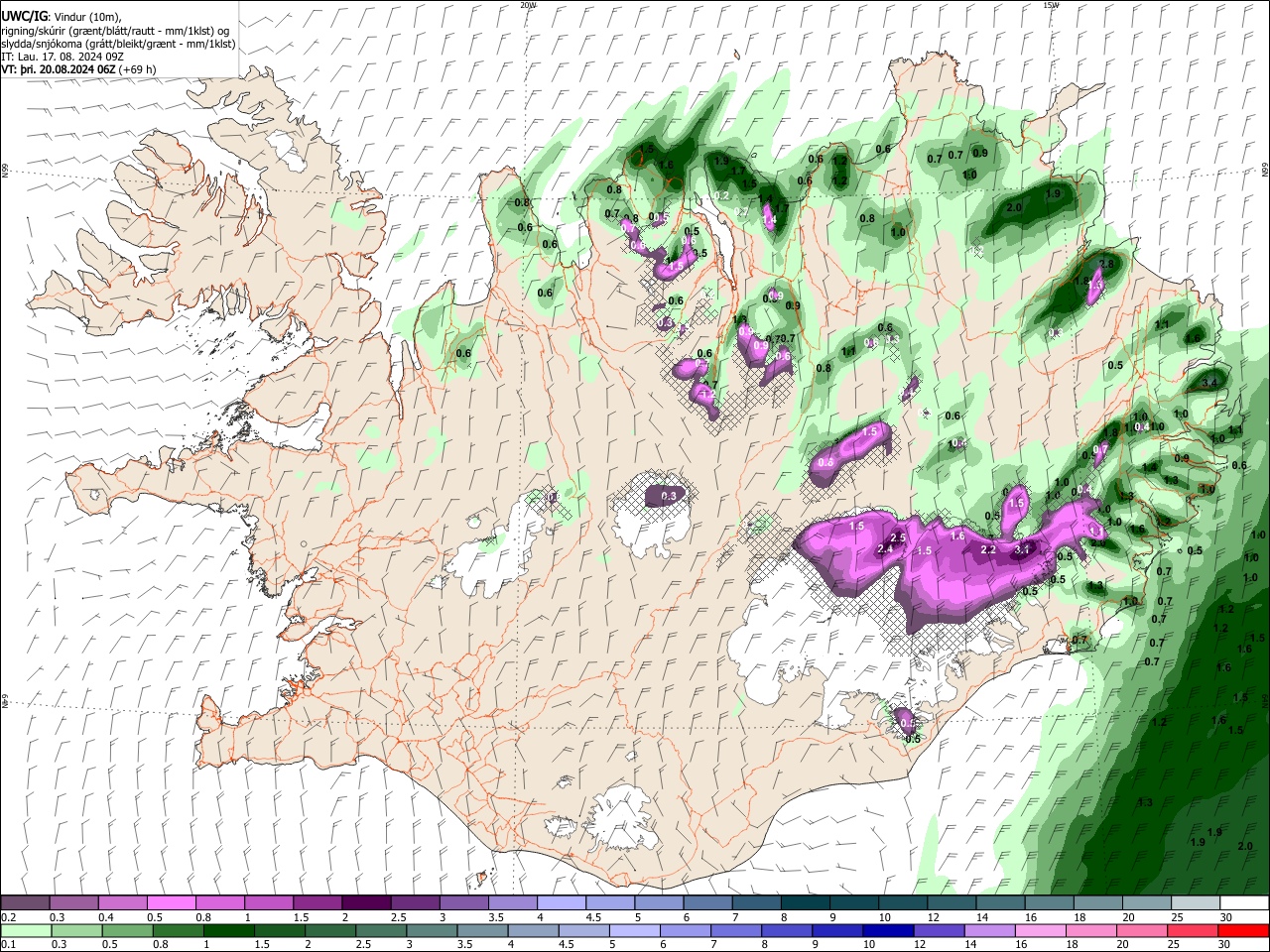
Task: Click the 'VT: þri. 20.08.2024 06Z (+69 h)' line
Action: [79, 69]
